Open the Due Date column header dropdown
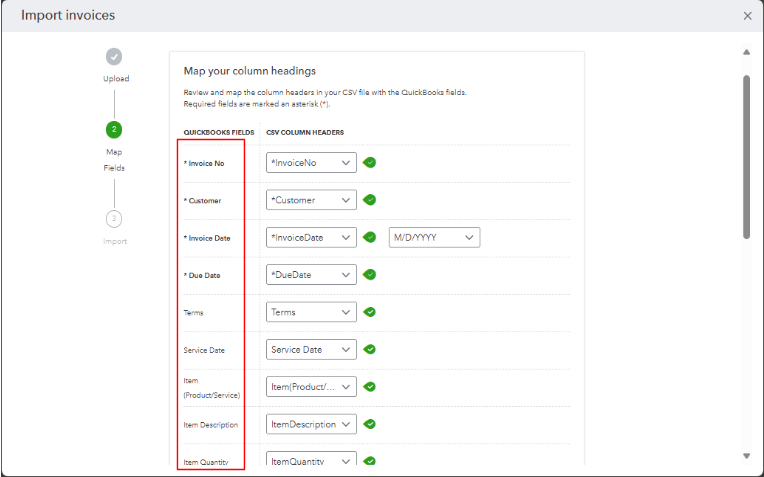Image resolution: width=764 pixels, height=477 pixels. click(311, 275)
